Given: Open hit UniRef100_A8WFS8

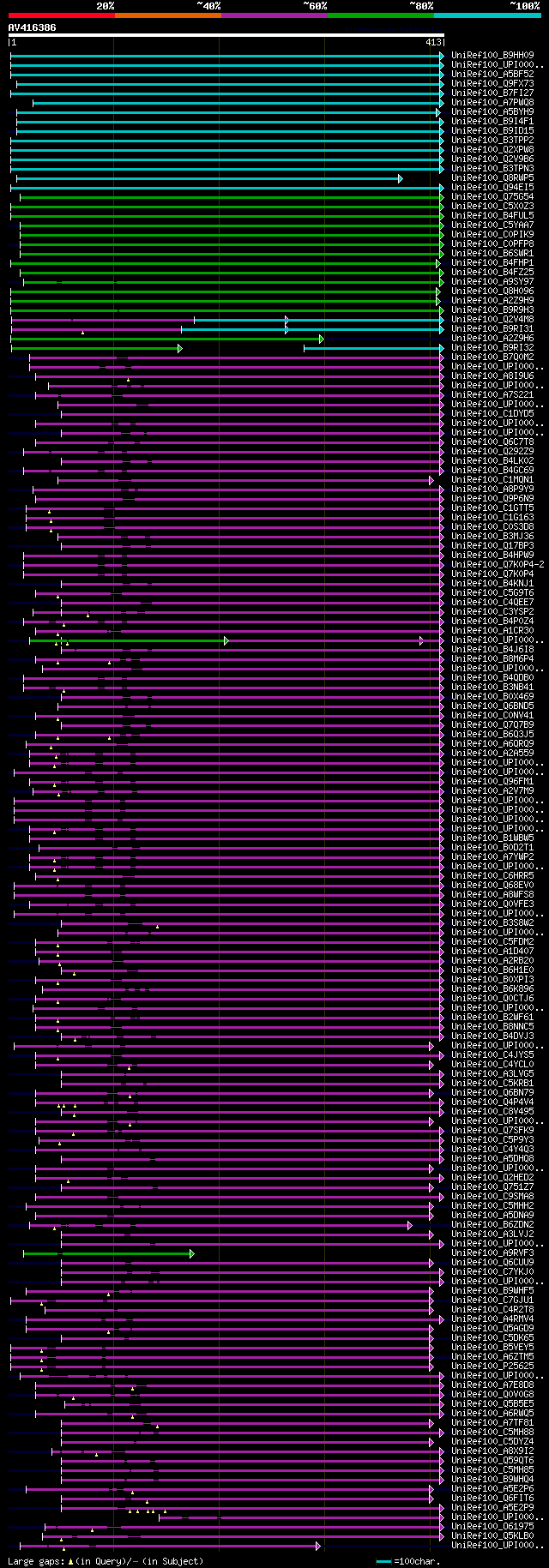Looking at the screenshot, I should point(492,895).
